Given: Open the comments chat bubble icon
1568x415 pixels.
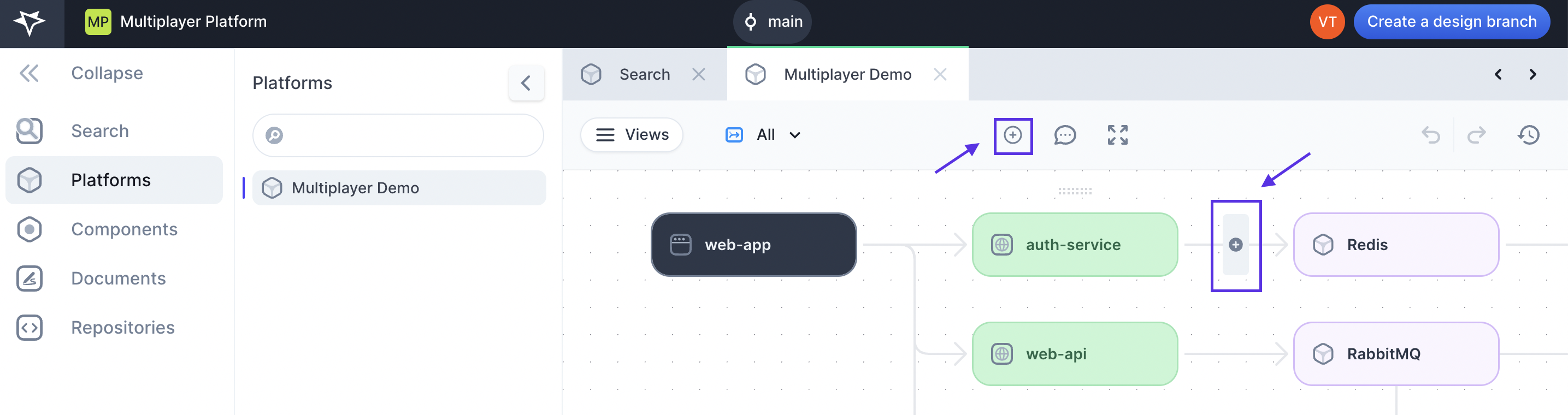Looking at the screenshot, I should pyautogui.click(x=1065, y=135).
